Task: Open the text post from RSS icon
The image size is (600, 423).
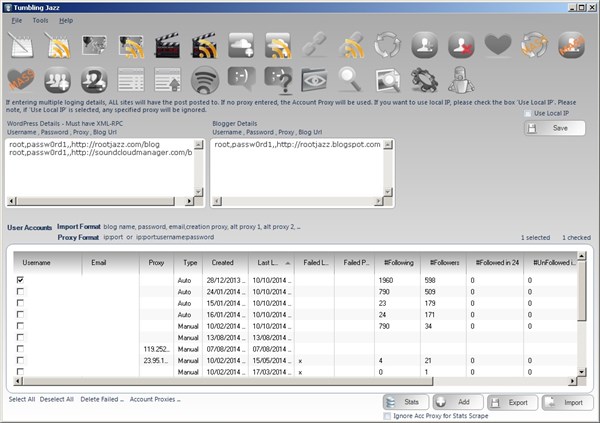Action: pos(57,45)
